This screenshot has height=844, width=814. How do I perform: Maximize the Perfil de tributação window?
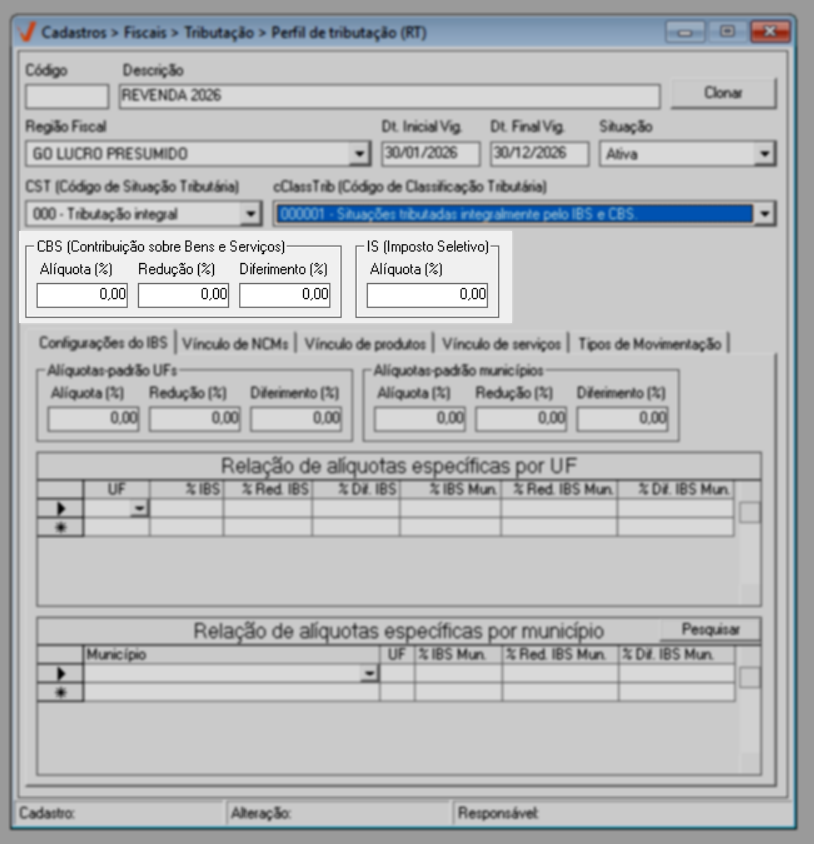[x=727, y=31]
